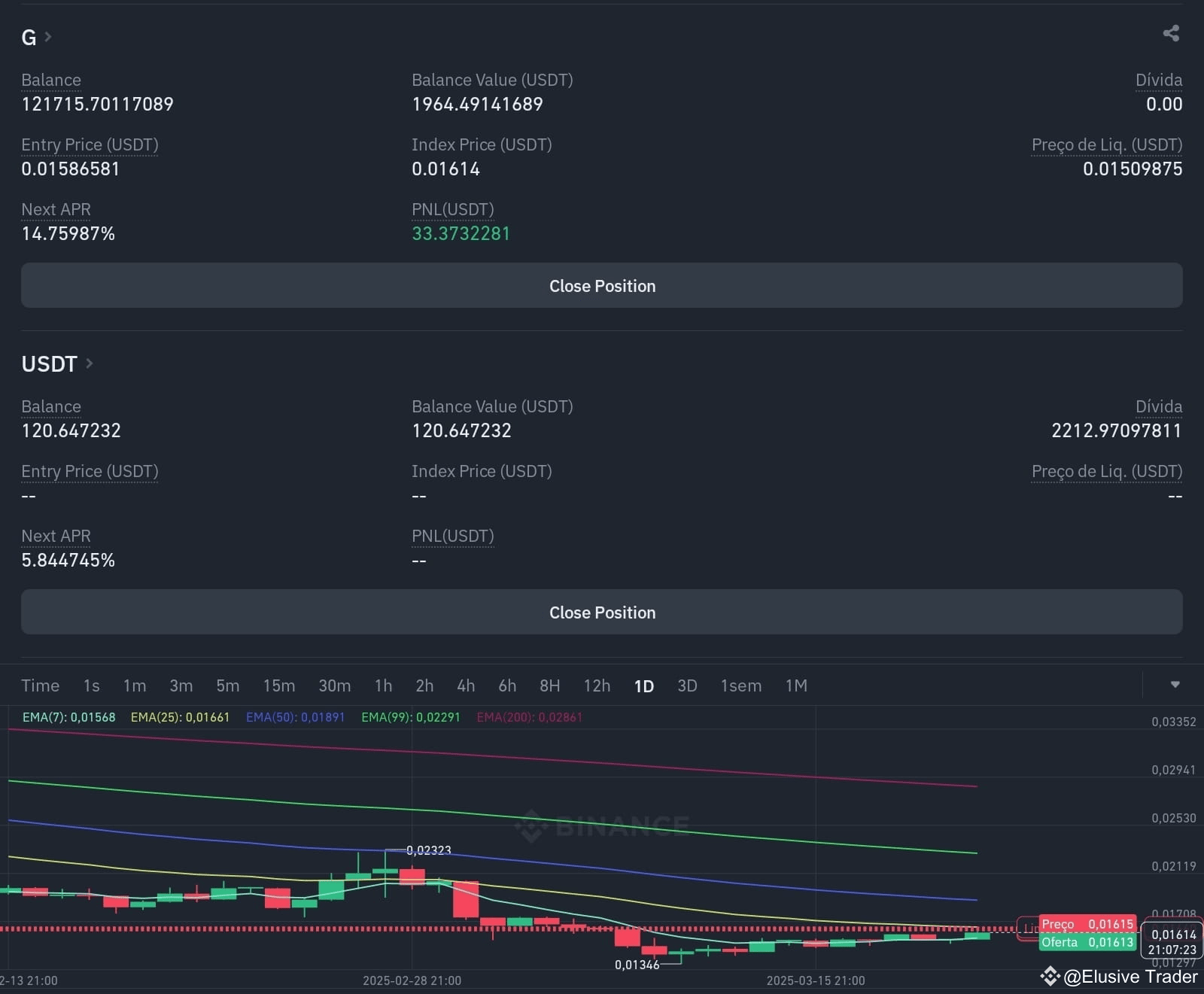Click the EMA(200) indicator label
This screenshot has height=994, width=1204.
[529, 717]
